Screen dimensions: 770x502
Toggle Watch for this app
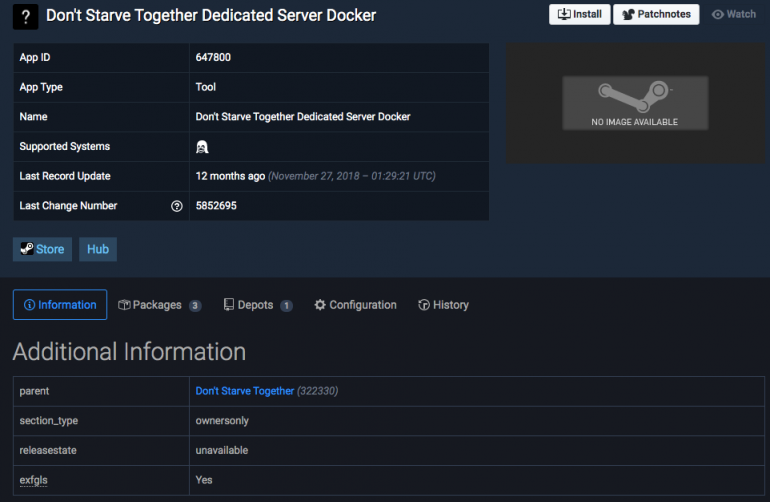pos(734,14)
